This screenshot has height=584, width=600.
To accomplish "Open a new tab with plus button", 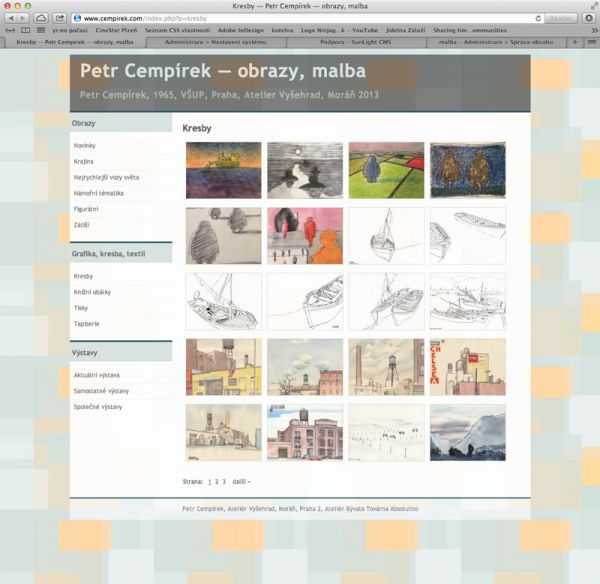I will pyautogui.click(x=575, y=42).
